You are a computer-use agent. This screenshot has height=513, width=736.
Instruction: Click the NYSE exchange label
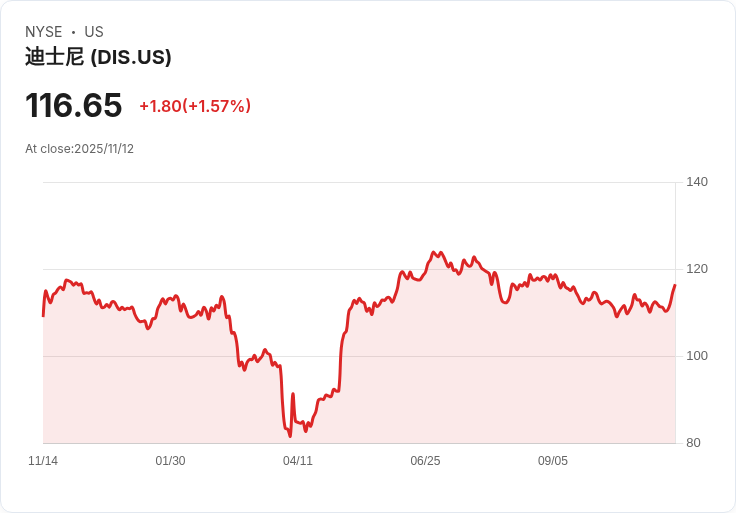click(44, 32)
